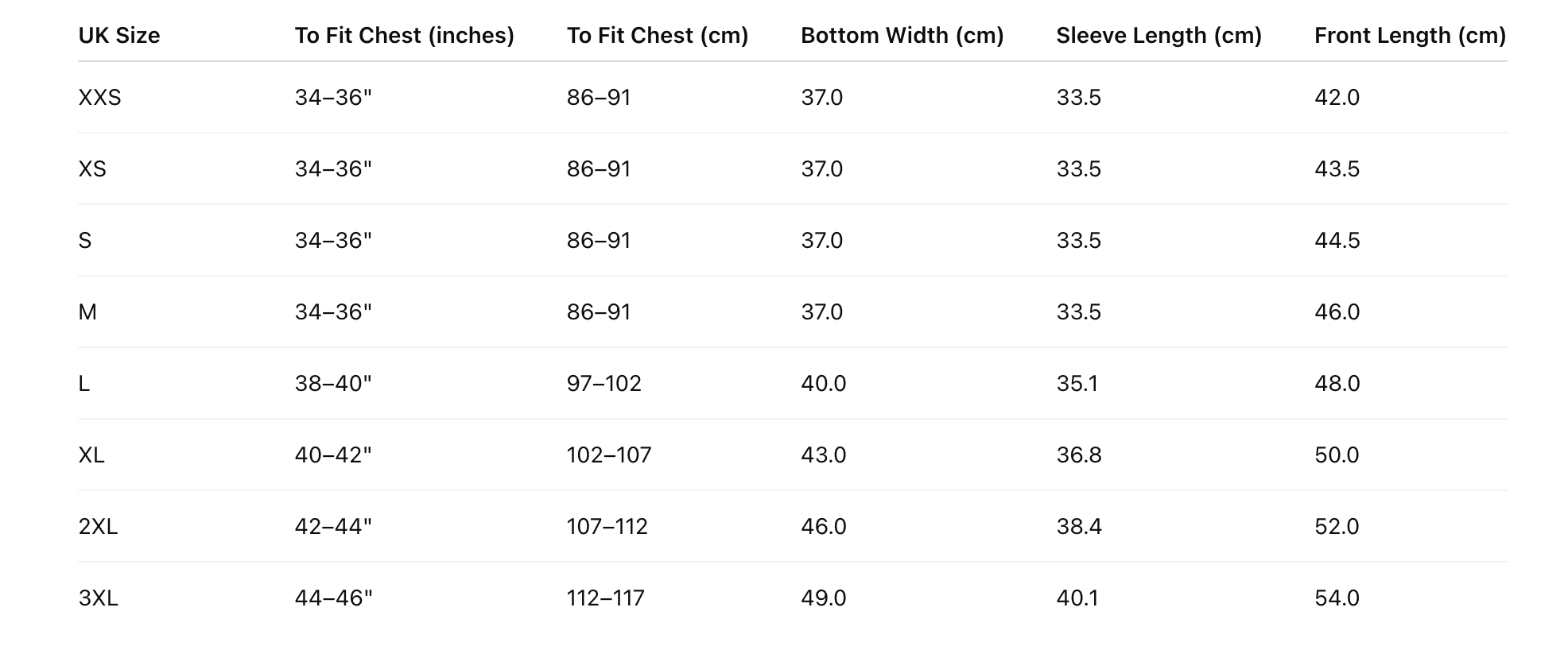Screen dimensions: 1568x650
Task: Click the 49.0 bottom width value
Action: [x=823, y=598]
